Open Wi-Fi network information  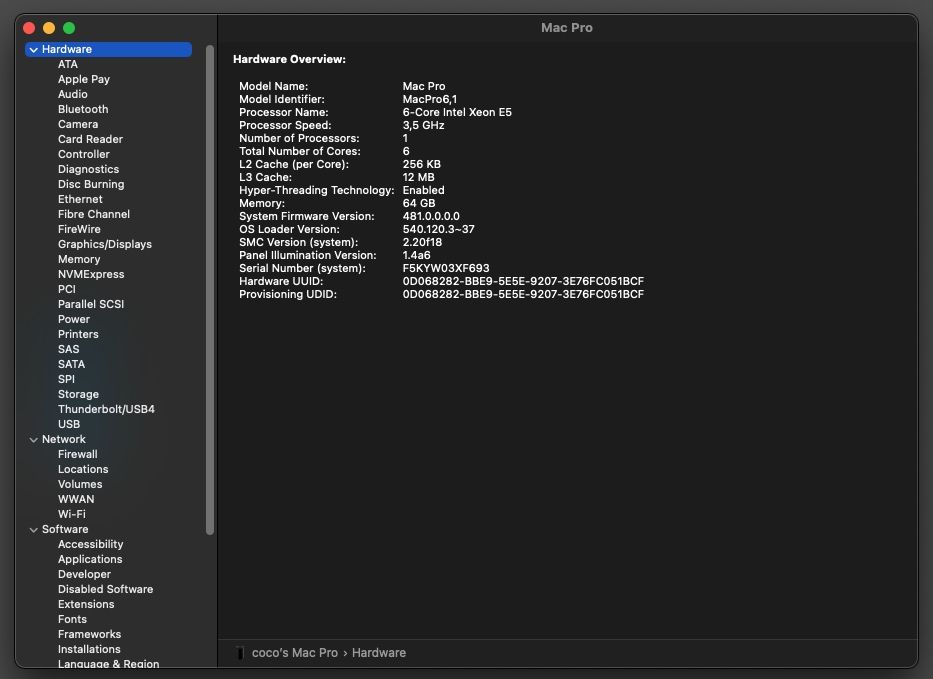72,514
